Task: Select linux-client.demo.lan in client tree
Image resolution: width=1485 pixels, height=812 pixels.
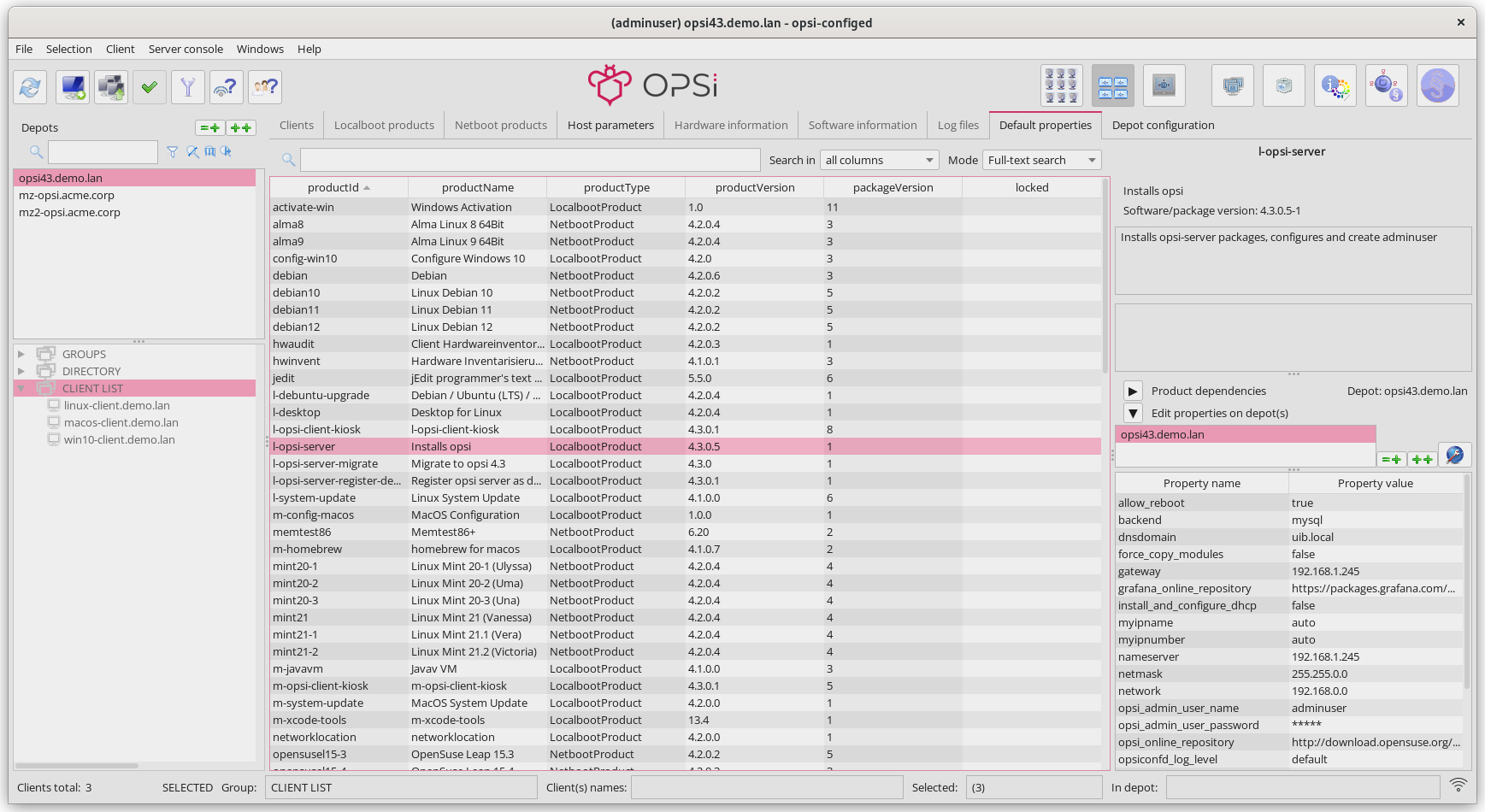Action: [x=117, y=405]
